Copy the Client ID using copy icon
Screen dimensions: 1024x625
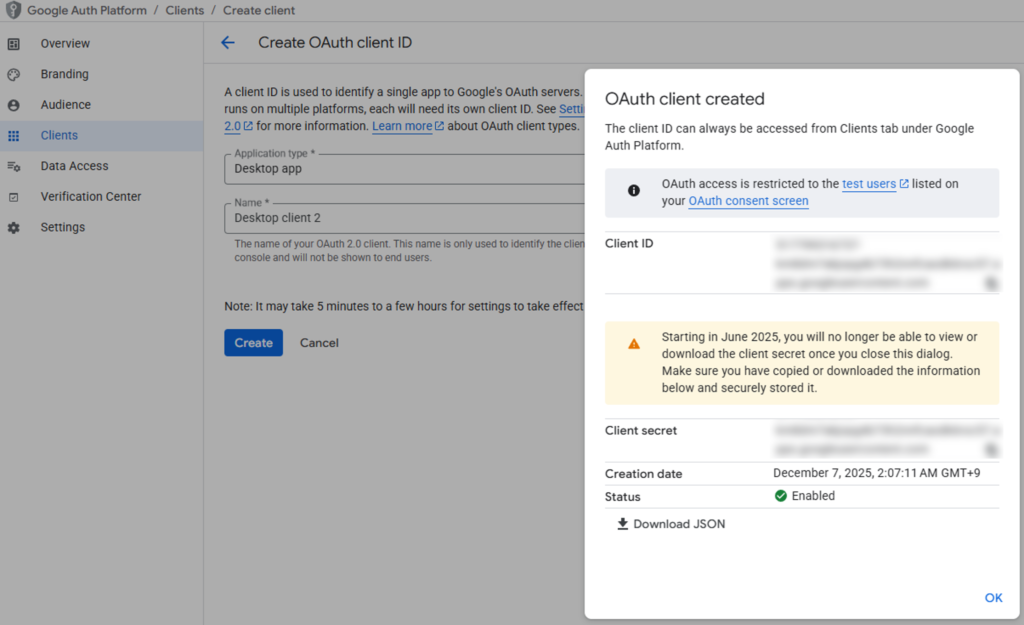(x=991, y=284)
